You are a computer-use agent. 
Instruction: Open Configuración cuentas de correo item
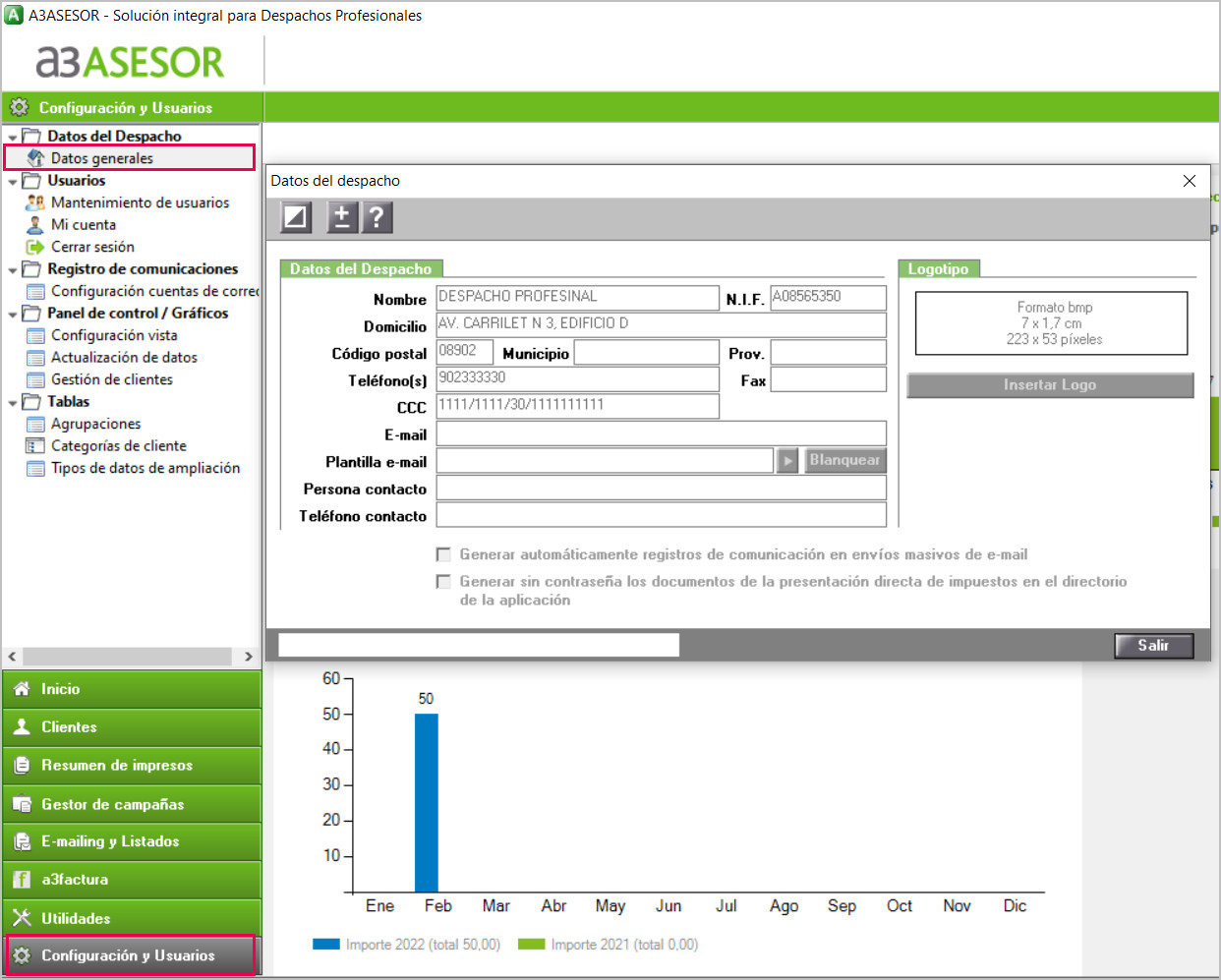click(x=155, y=291)
